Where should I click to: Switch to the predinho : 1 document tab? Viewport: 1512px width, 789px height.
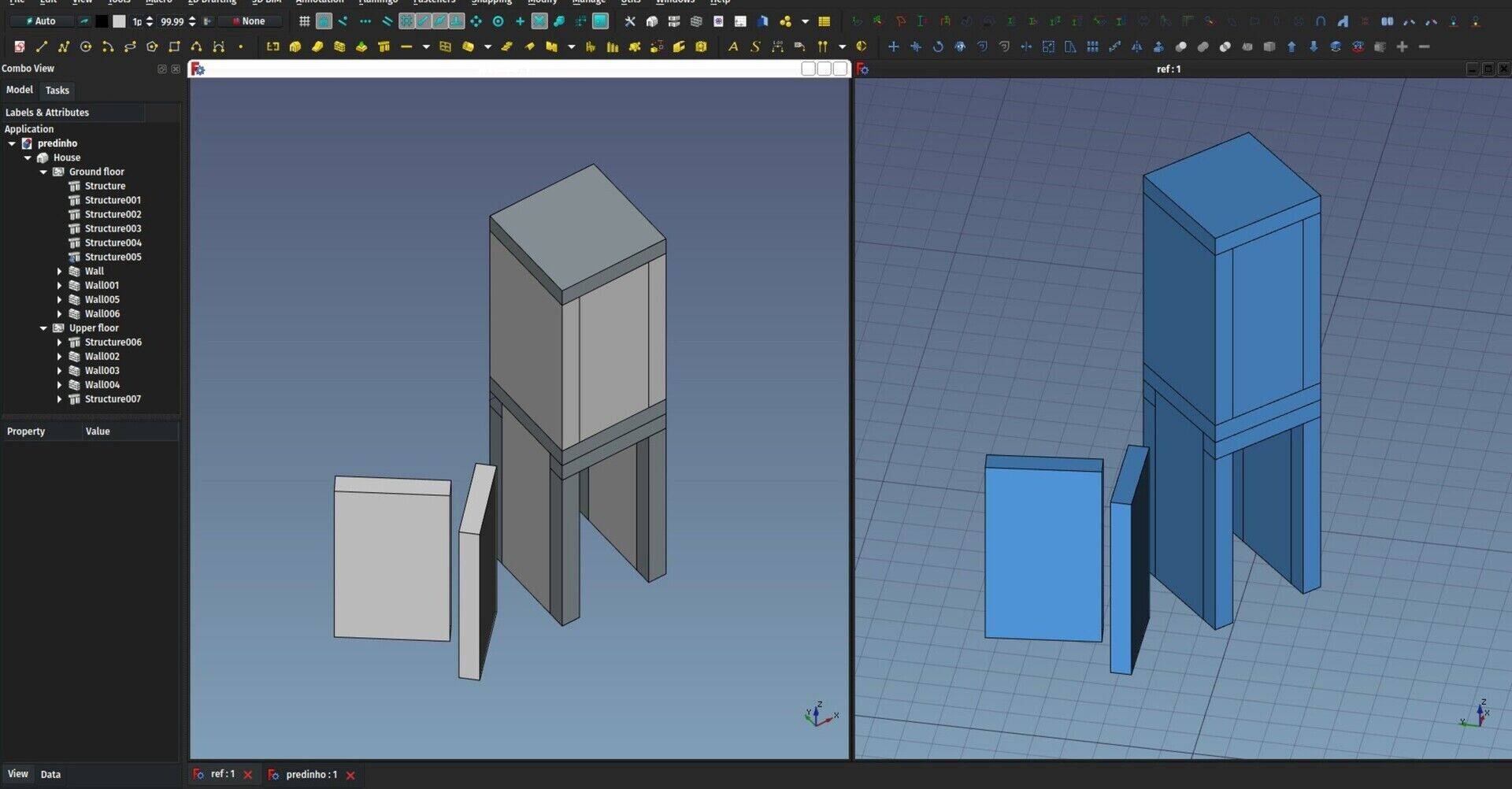coord(311,775)
